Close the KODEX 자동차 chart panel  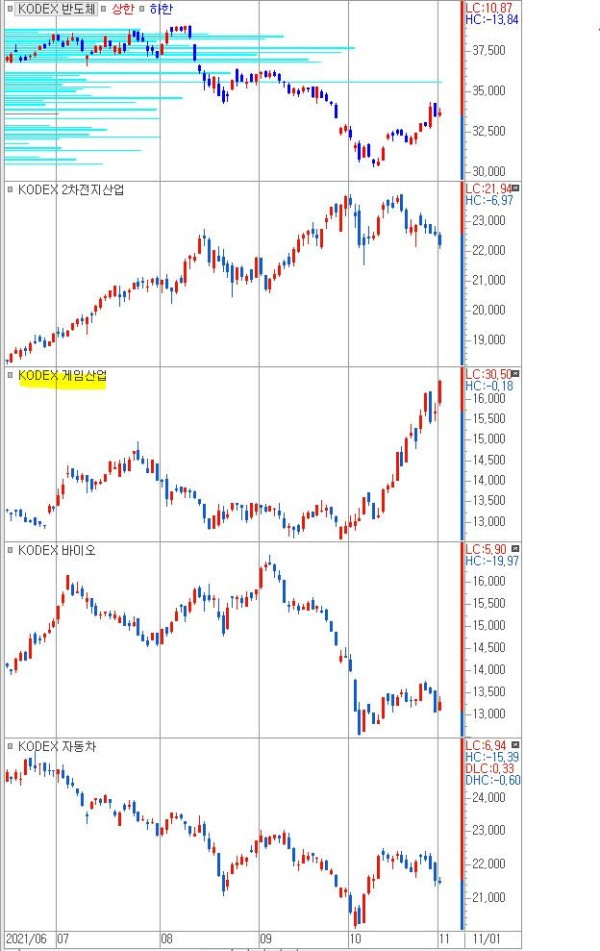tap(516, 744)
